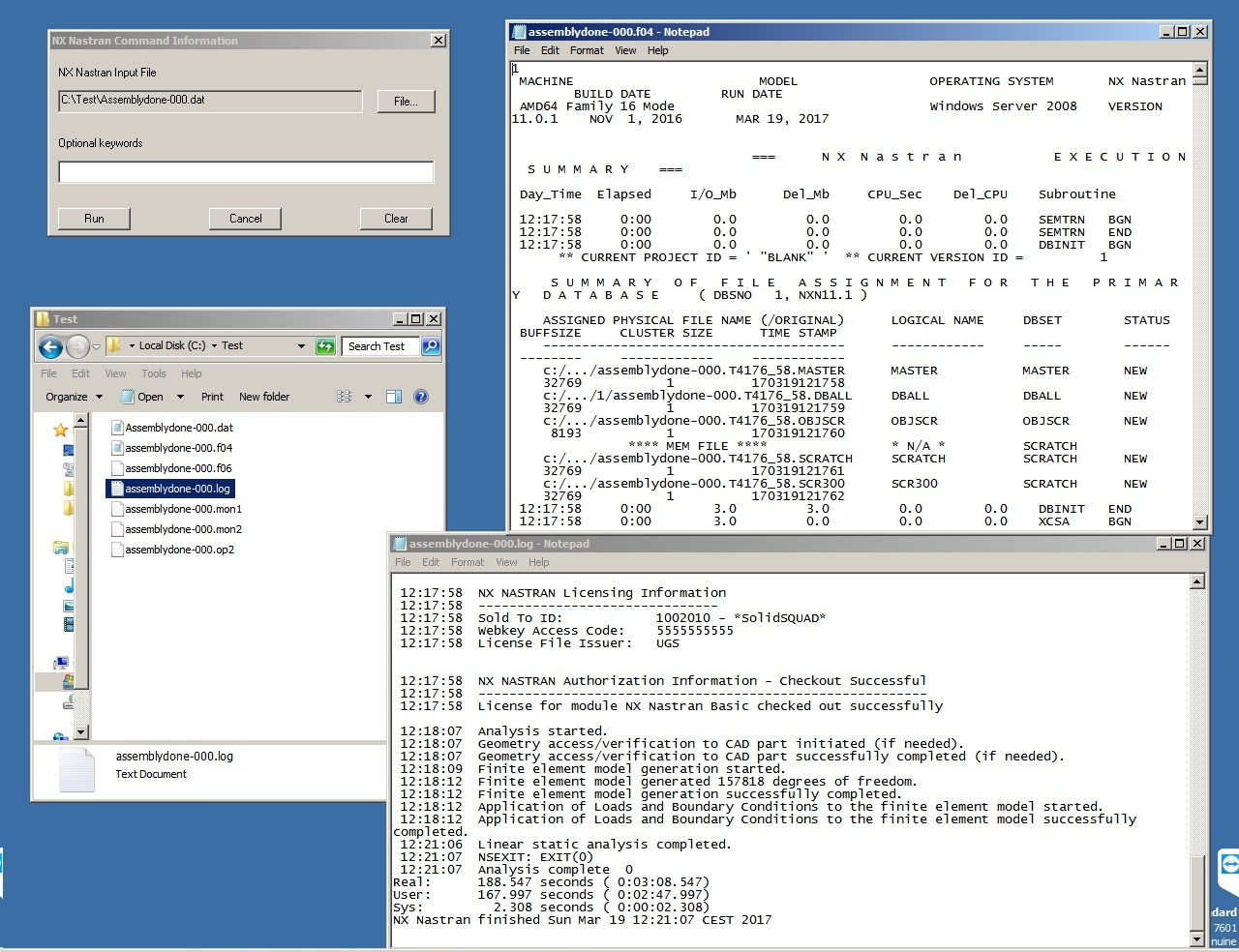Click the file icon of assemblydone-000.f04

click(117, 448)
